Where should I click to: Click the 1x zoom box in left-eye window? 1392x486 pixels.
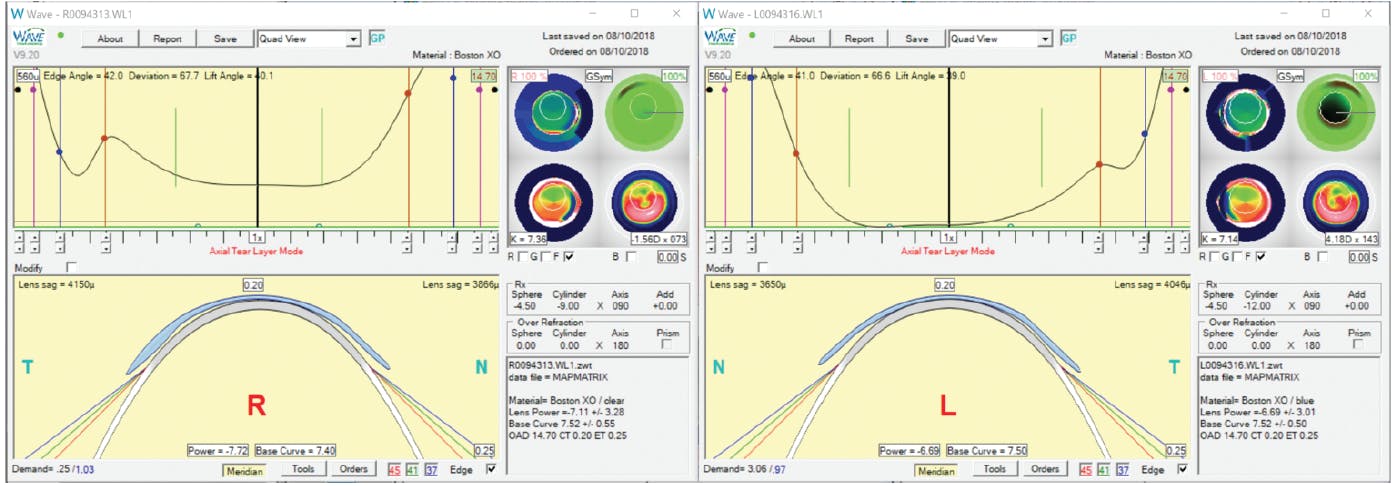point(949,238)
